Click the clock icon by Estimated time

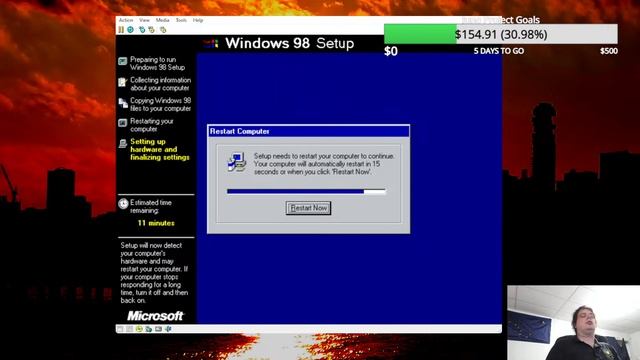click(123, 203)
